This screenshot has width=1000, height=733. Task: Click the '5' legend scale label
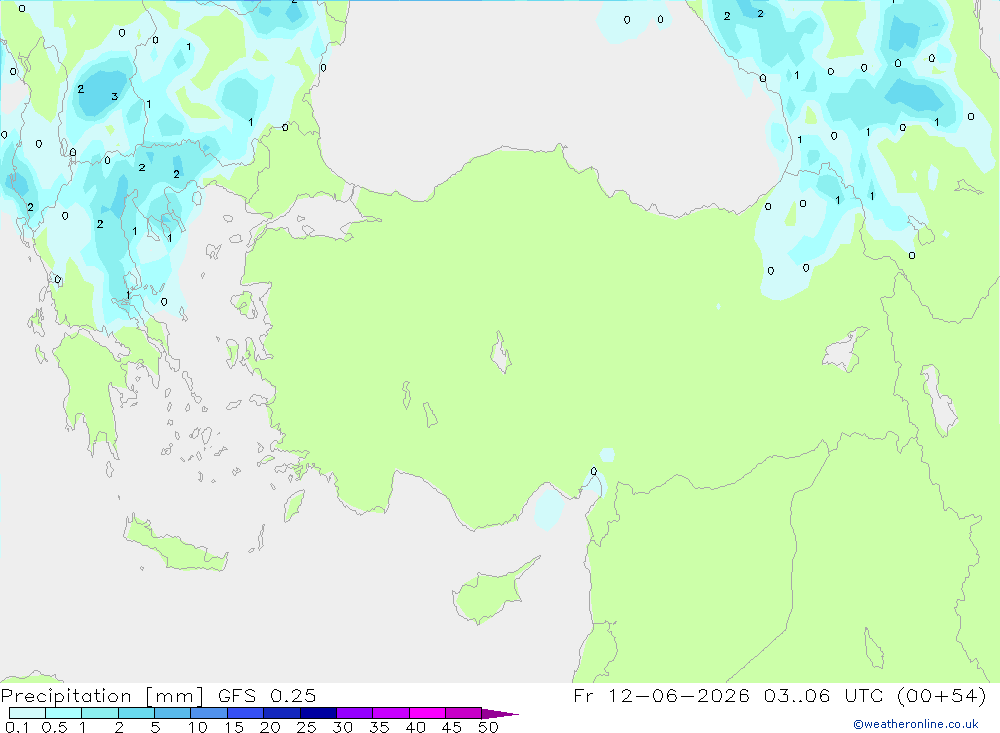click(x=155, y=727)
